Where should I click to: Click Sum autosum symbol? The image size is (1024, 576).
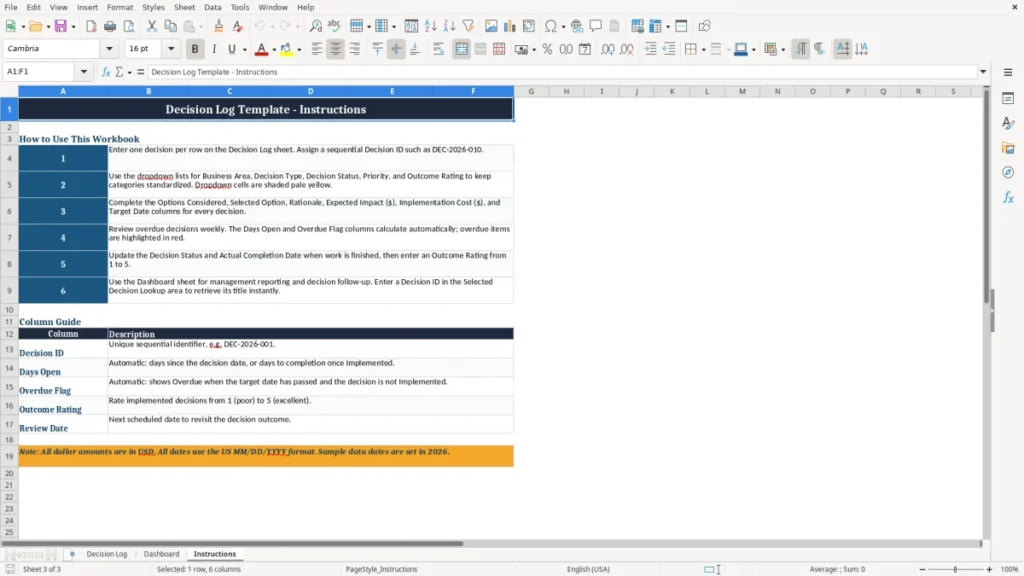point(120,72)
